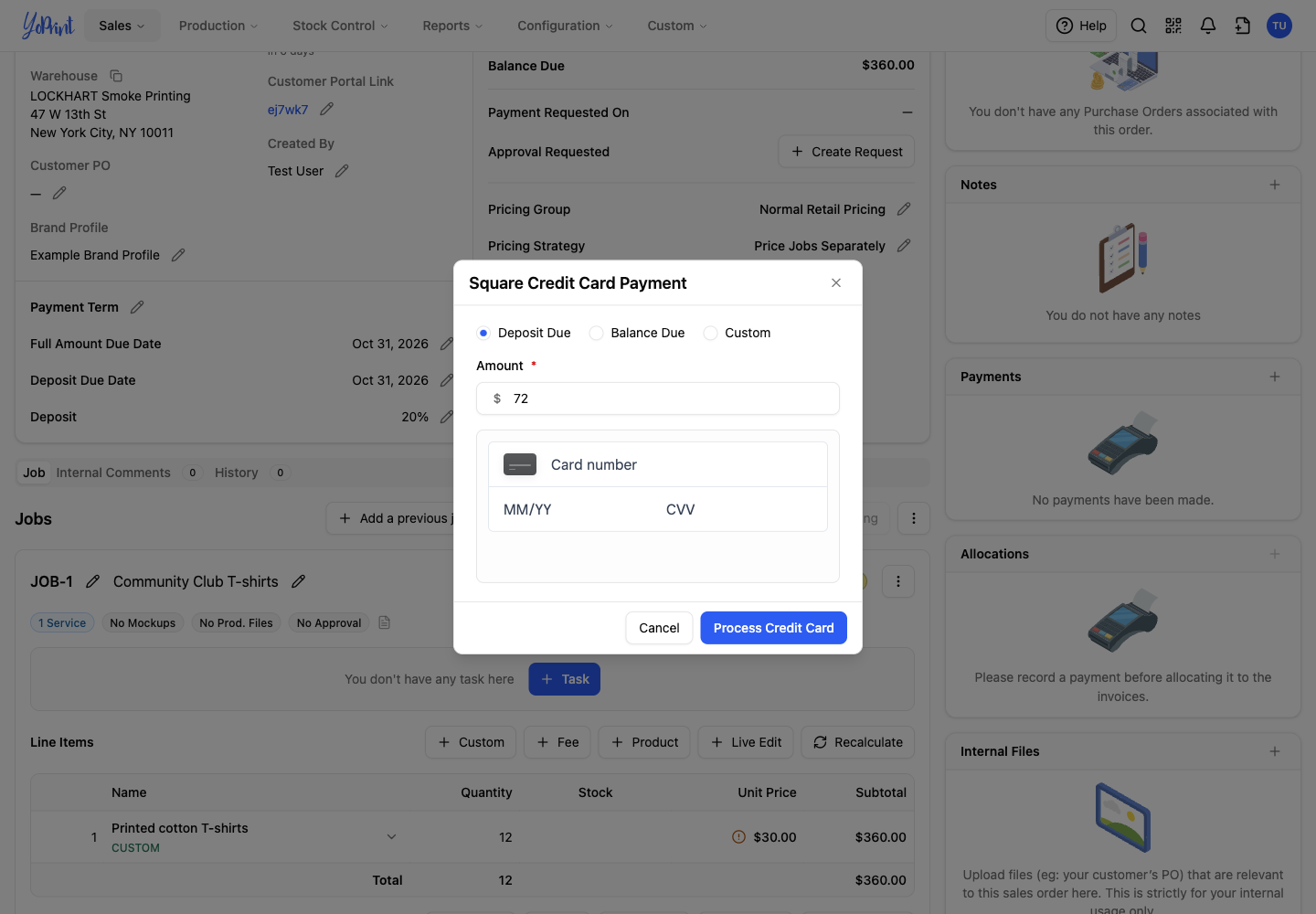Open the Configuration dropdown menu

click(x=565, y=26)
